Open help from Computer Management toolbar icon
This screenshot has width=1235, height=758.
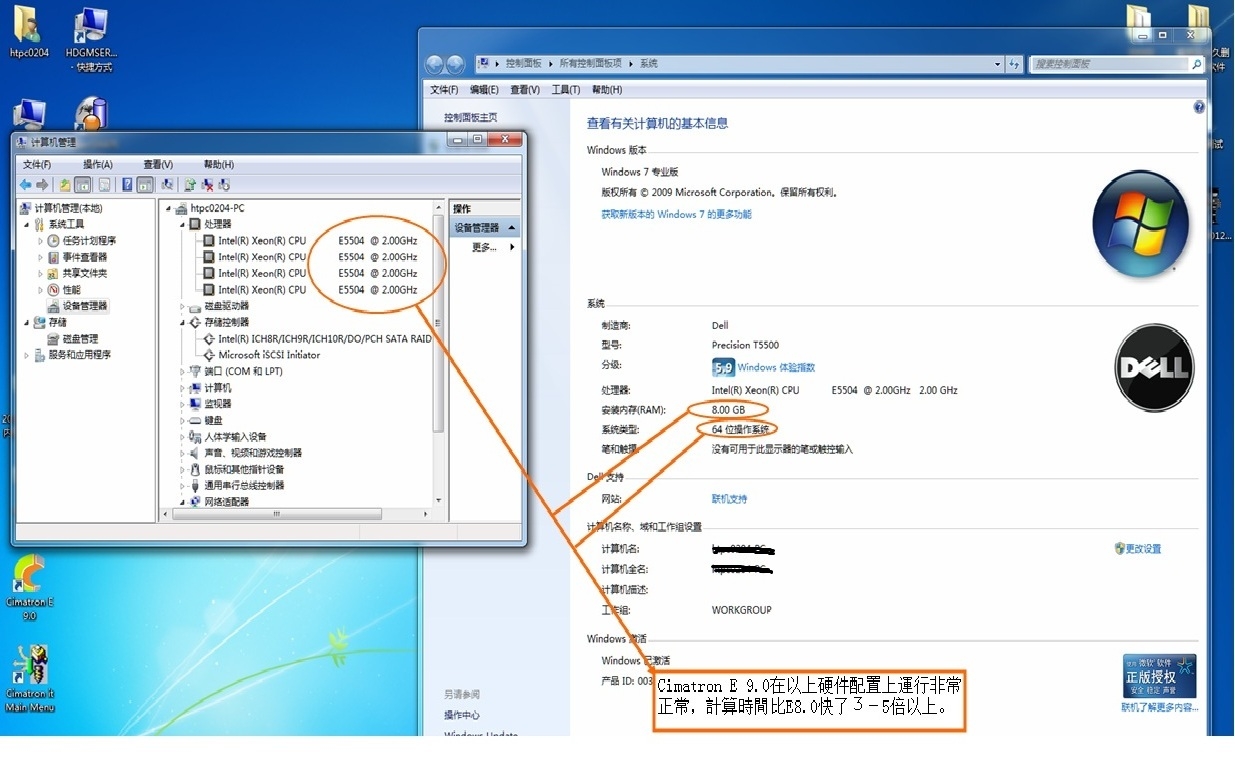(x=127, y=185)
